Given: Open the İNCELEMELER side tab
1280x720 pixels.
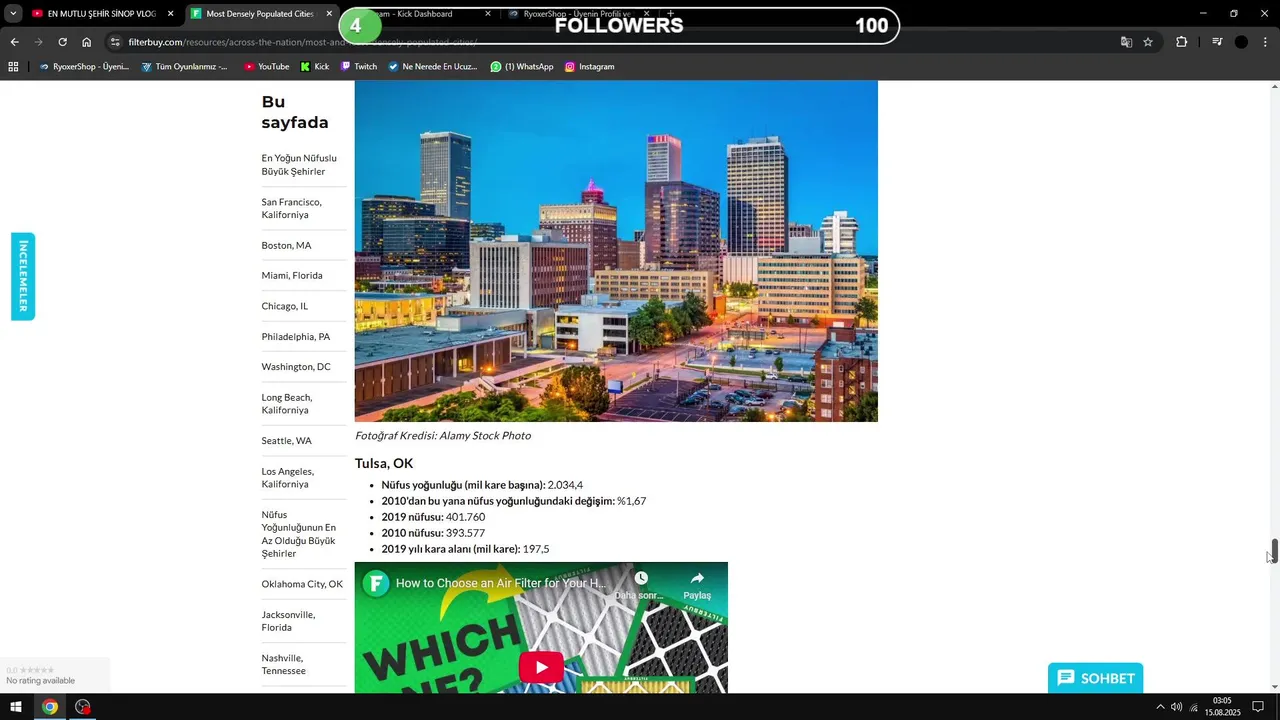Looking at the screenshot, I should pyautogui.click(x=23, y=276).
